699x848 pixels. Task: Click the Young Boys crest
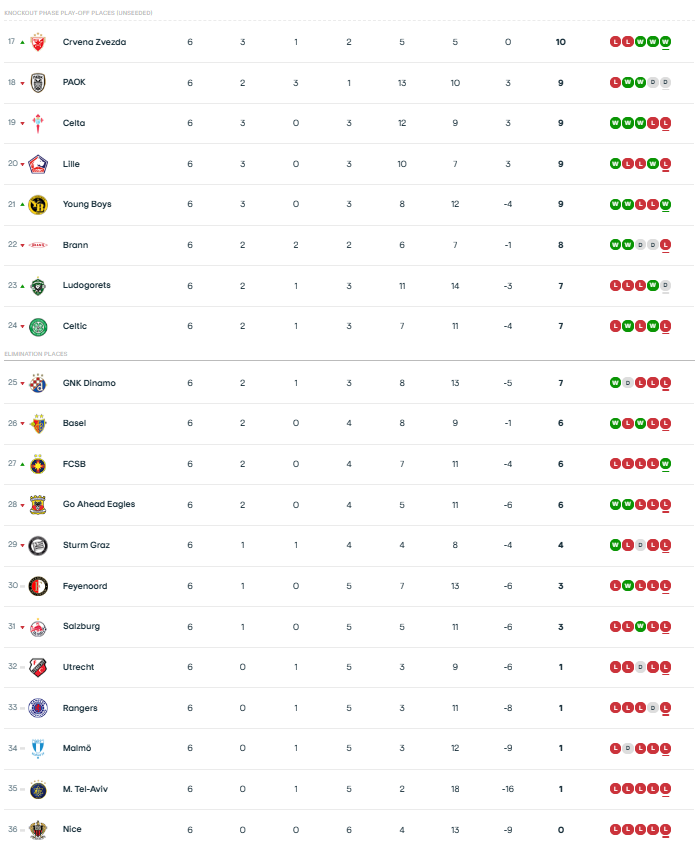(x=38, y=204)
